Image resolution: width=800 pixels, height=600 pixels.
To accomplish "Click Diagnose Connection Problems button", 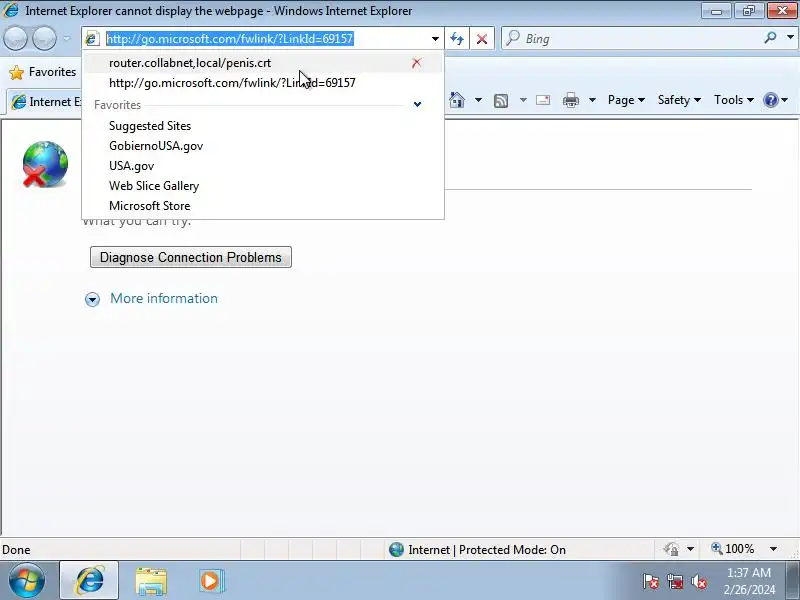I will pos(191,257).
